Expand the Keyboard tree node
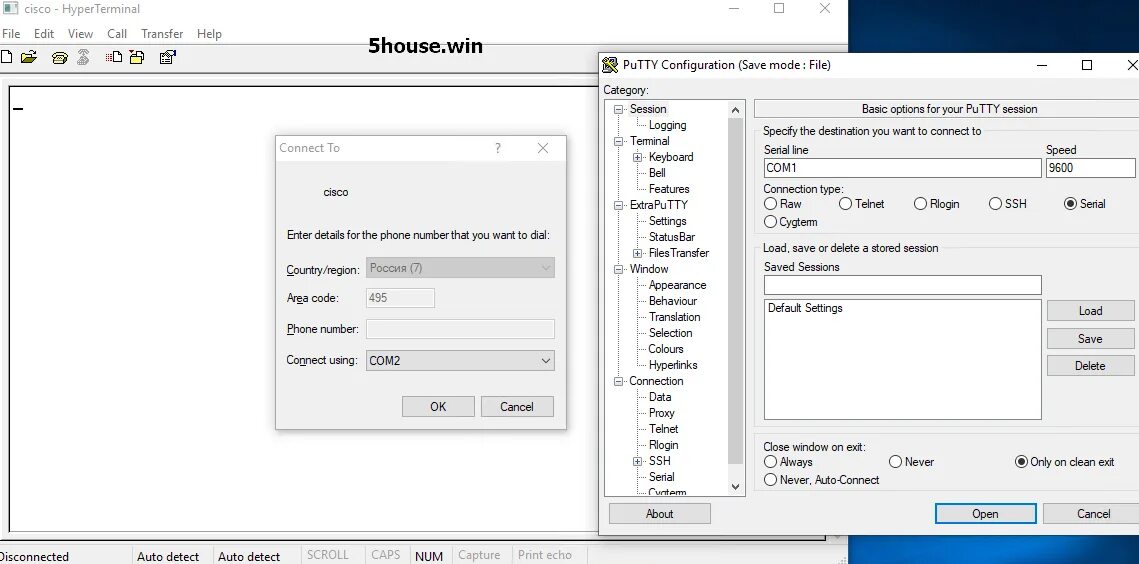The image size is (1139, 564). click(638, 157)
